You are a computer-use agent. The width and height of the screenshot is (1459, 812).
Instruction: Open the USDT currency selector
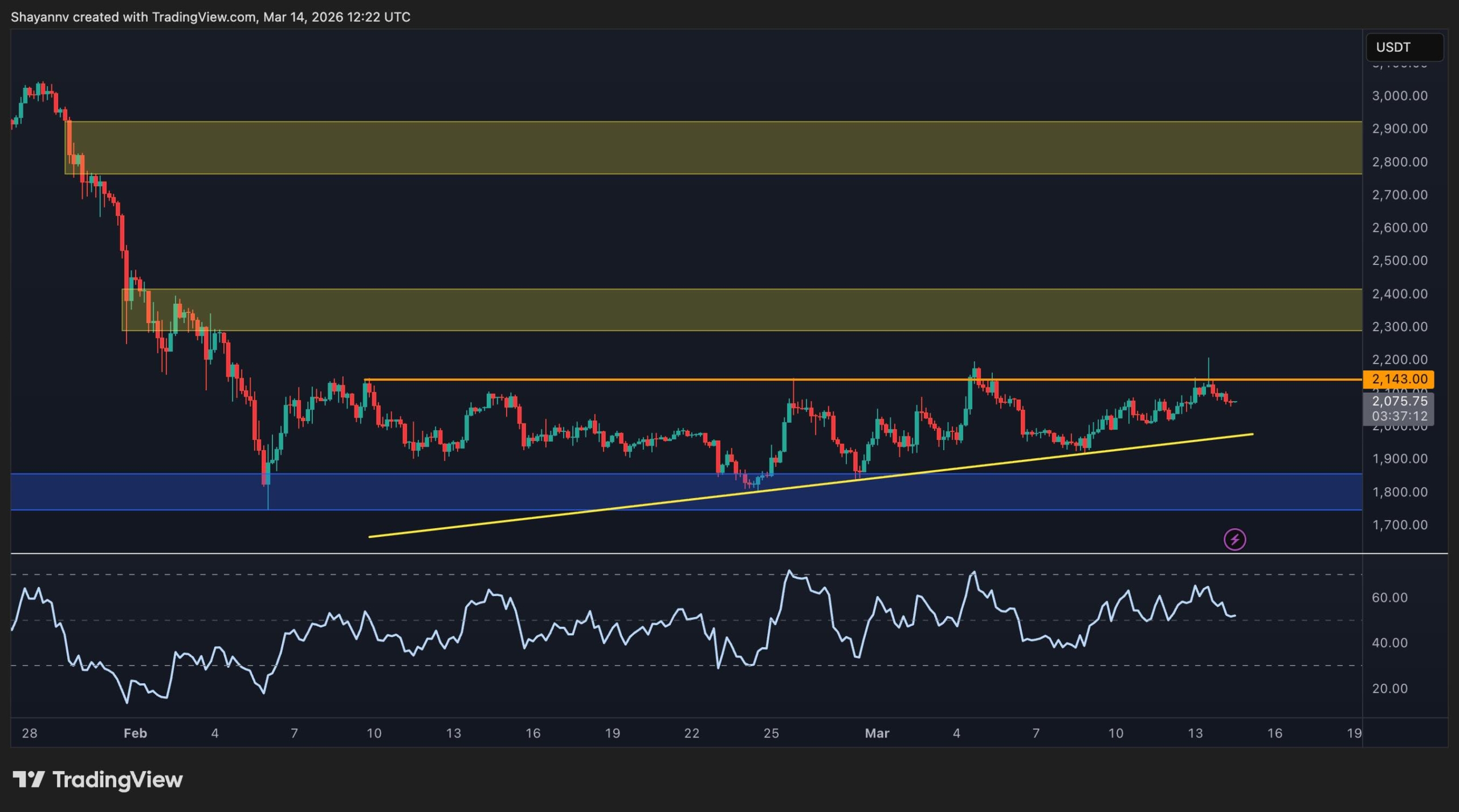coord(1404,47)
